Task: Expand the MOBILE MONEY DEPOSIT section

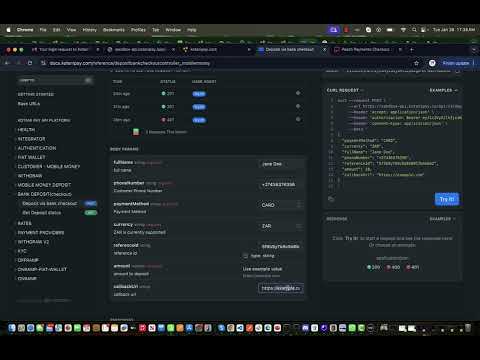Action: pos(44,185)
